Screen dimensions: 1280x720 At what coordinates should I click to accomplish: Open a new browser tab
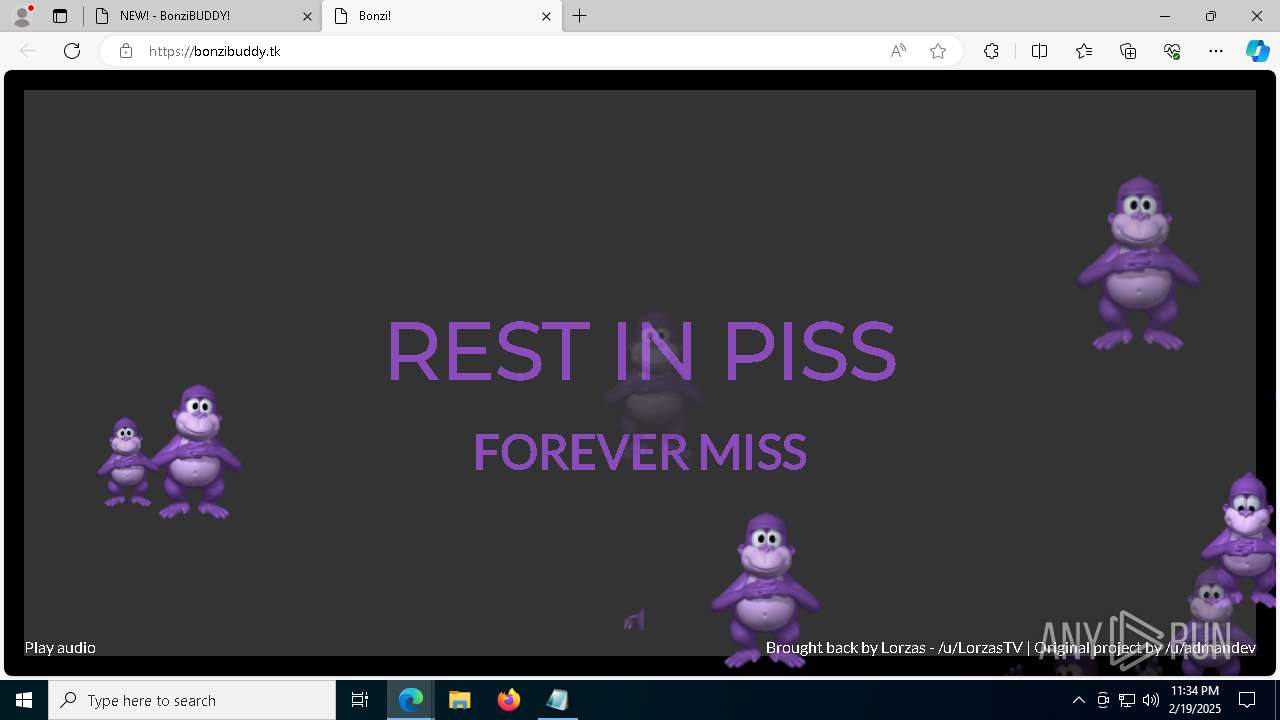[x=580, y=16]
